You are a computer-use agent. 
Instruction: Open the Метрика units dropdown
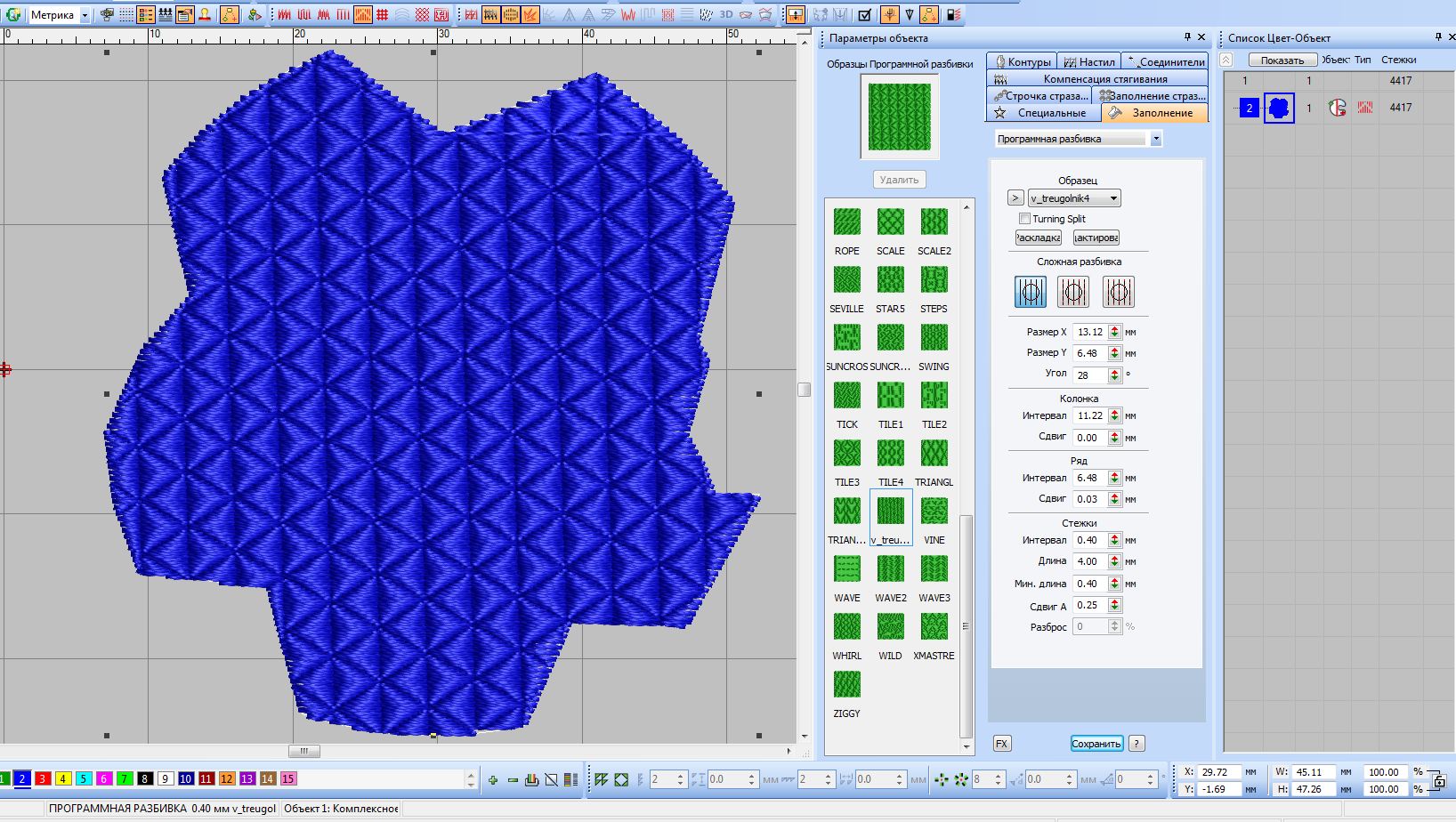tap(85, 15)
